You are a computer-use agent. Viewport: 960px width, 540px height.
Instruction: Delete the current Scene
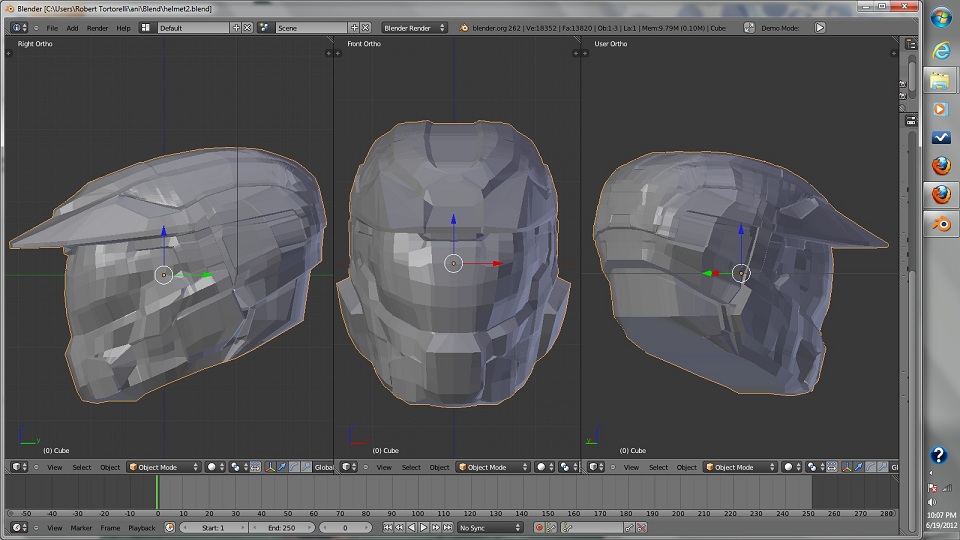pyautogui.click(x=366, y=28)
